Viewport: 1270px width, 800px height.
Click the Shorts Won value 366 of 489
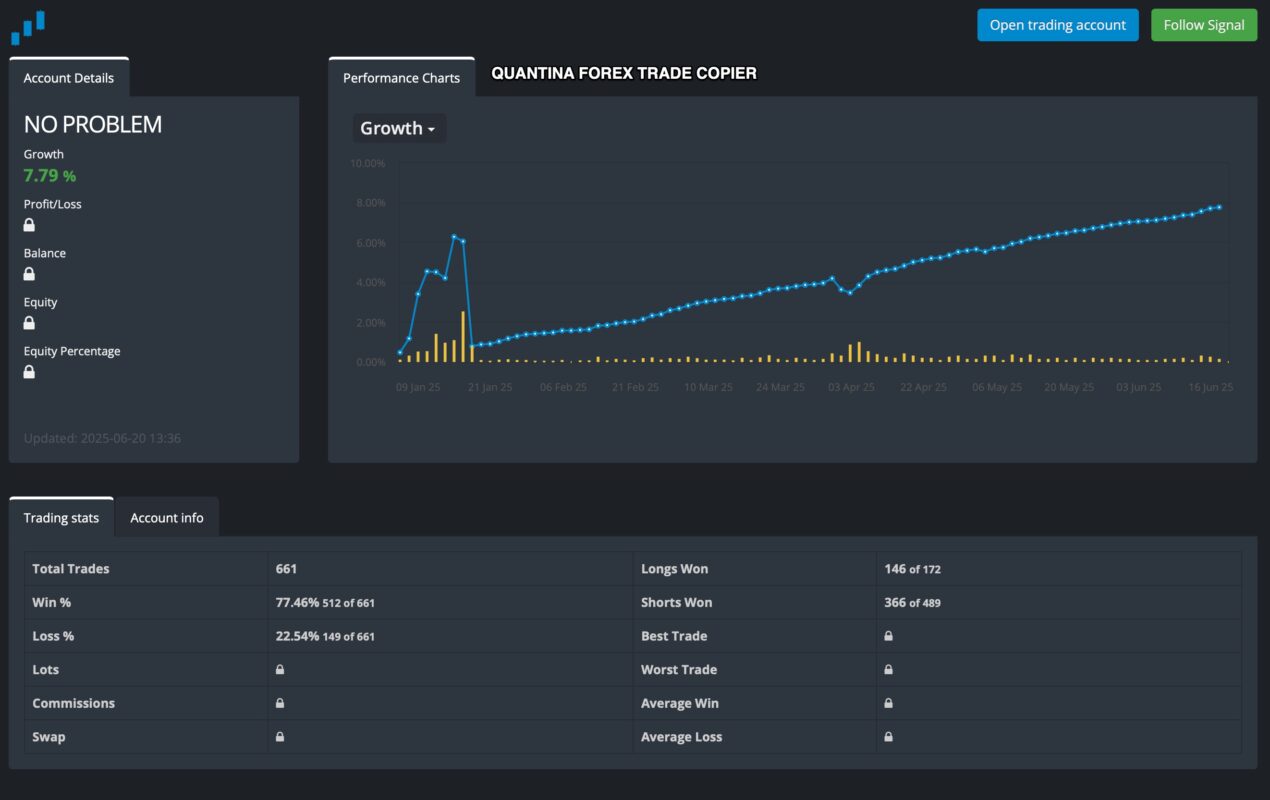(912, 603)
